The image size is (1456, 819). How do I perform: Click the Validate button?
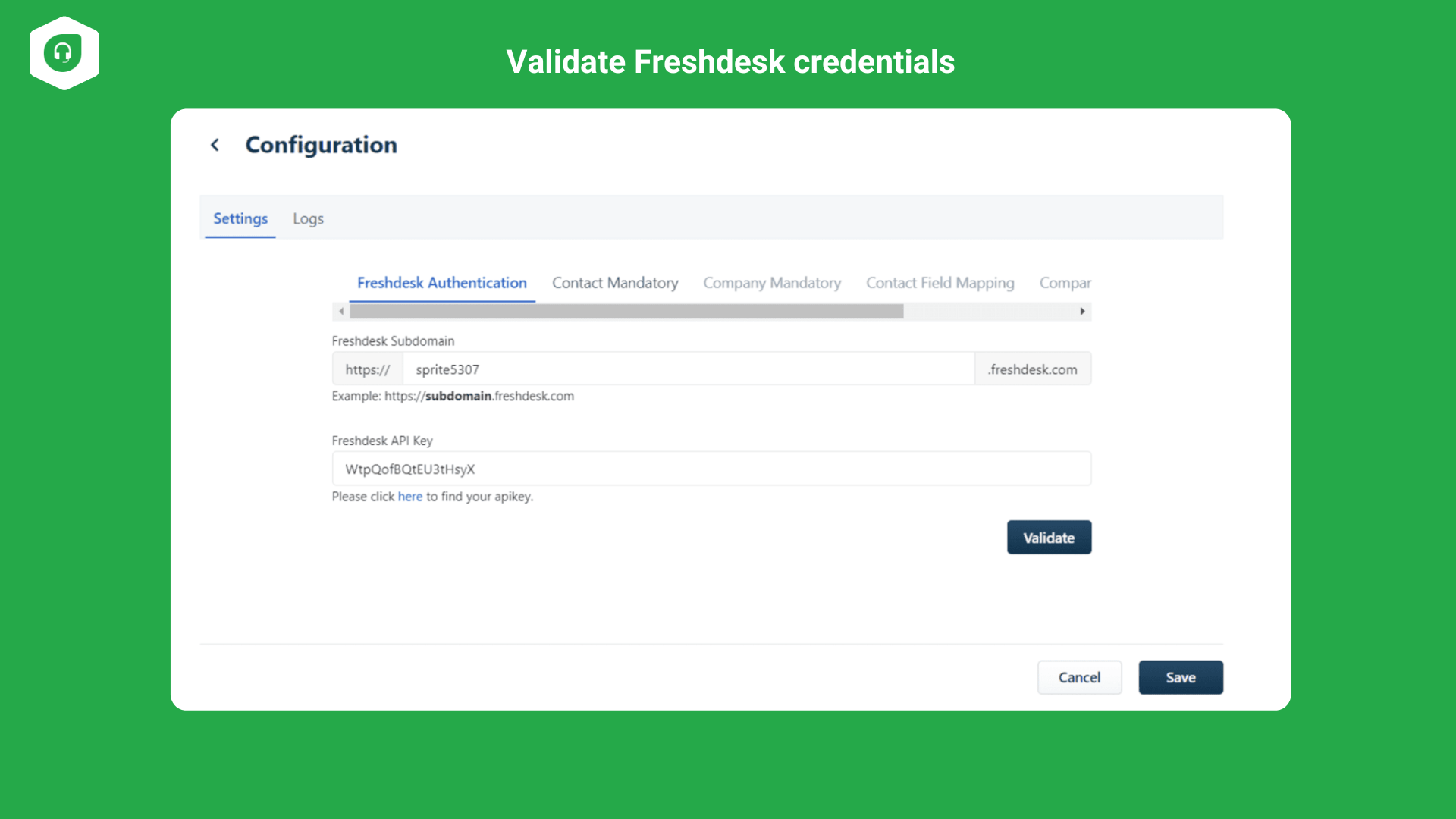(1049, 538)
